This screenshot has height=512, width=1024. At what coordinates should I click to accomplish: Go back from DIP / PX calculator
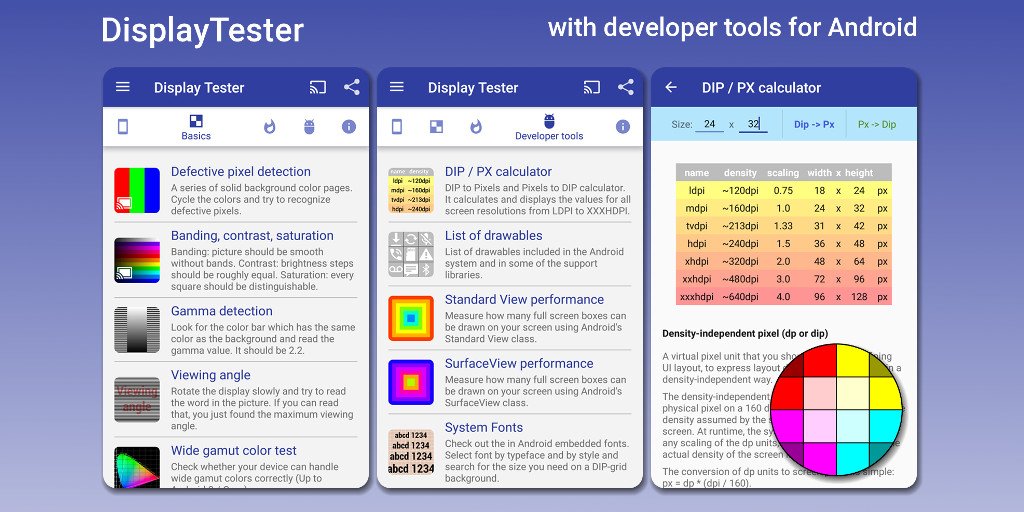pyautogui.click(x=671, y=87)
